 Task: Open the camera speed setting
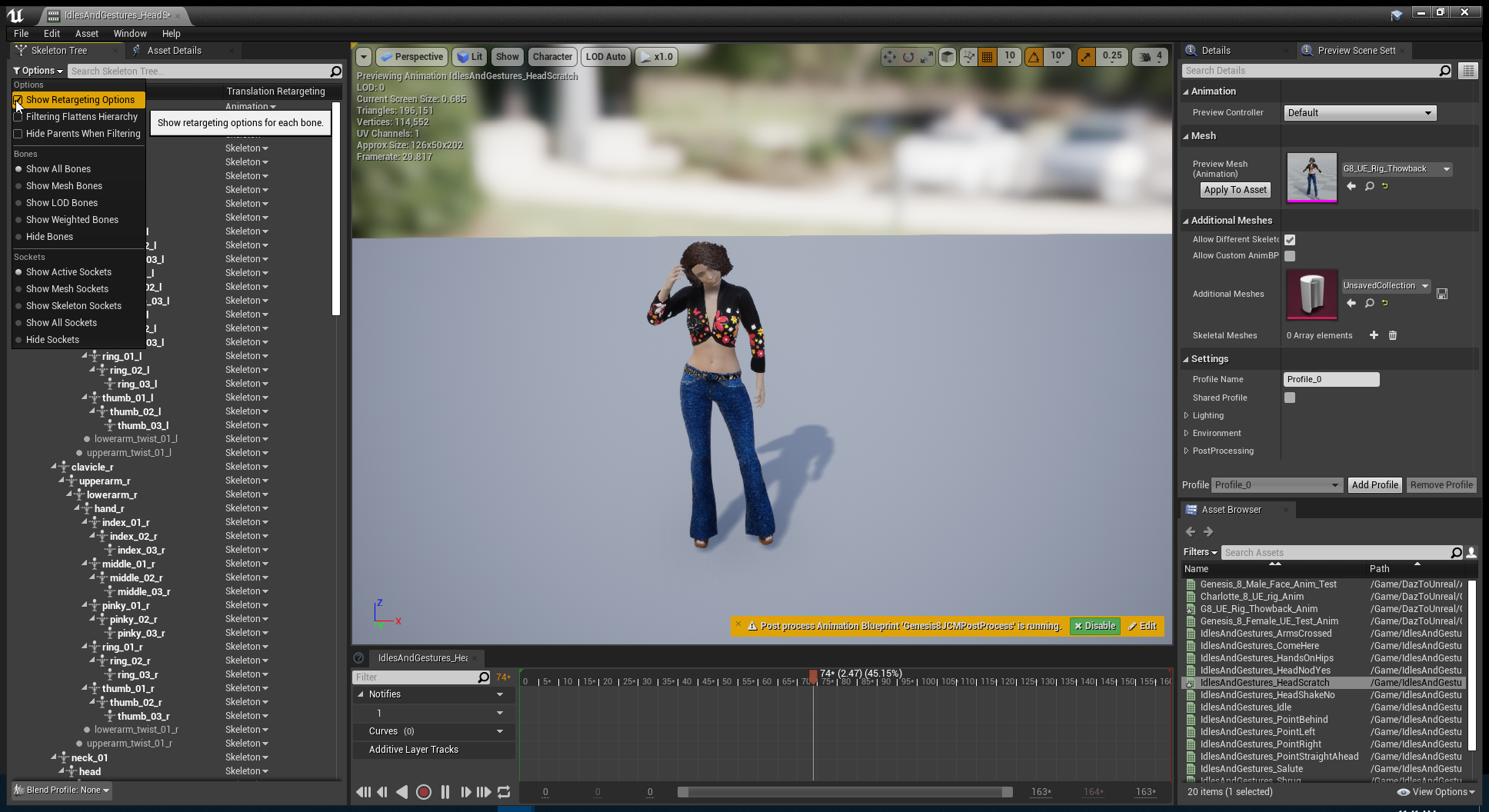click(x=1151, y=57)
